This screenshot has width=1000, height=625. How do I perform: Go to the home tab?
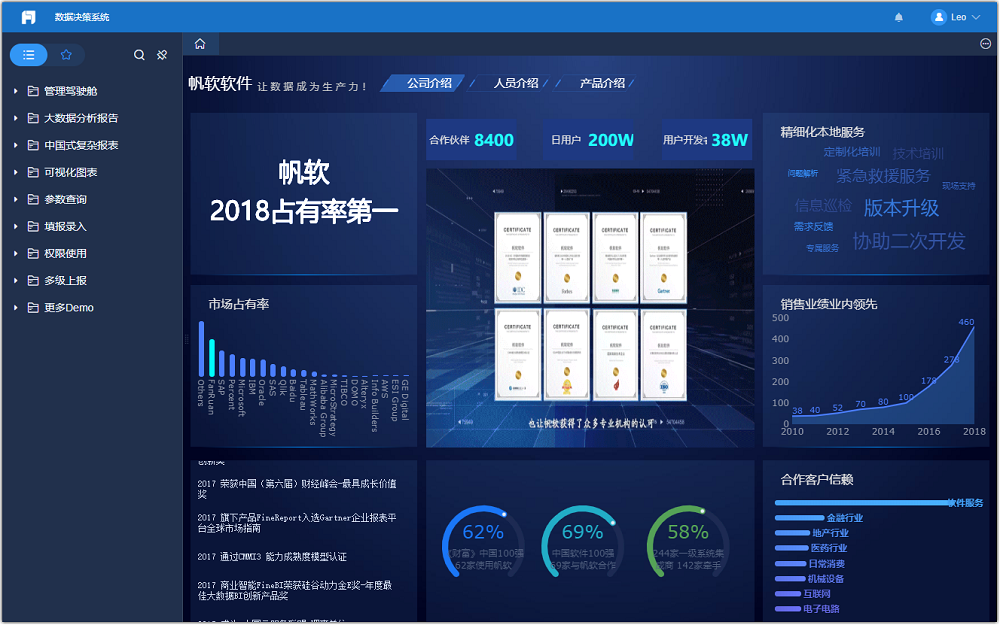200,44
